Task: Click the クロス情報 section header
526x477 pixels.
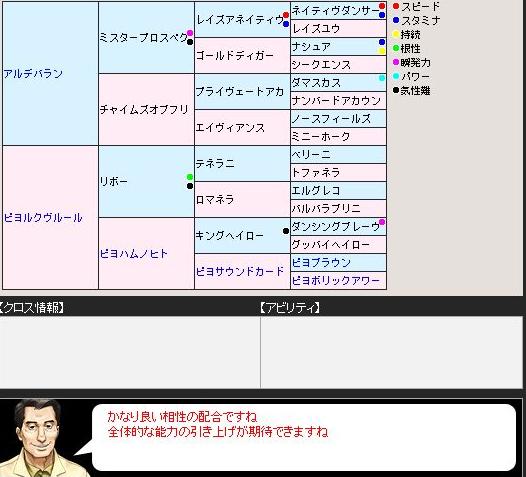Action: (32, 307)
